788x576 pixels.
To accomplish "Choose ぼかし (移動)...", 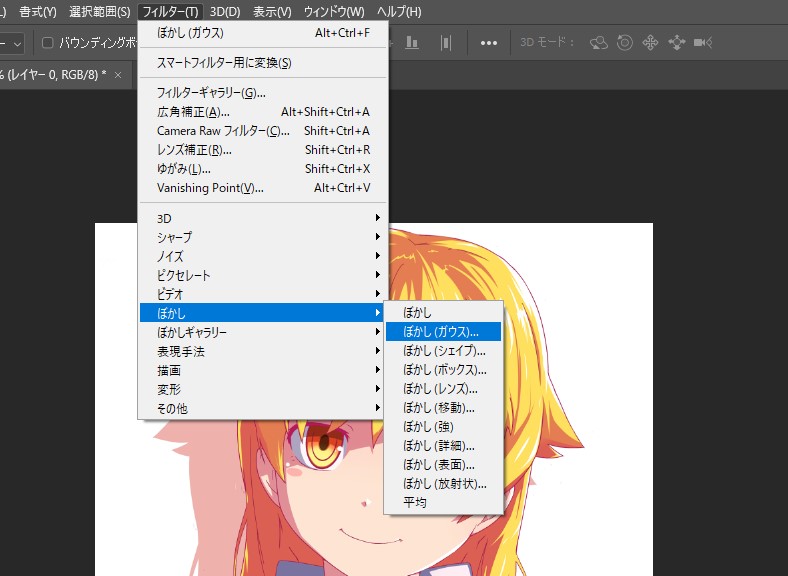I will coord(443,408).
